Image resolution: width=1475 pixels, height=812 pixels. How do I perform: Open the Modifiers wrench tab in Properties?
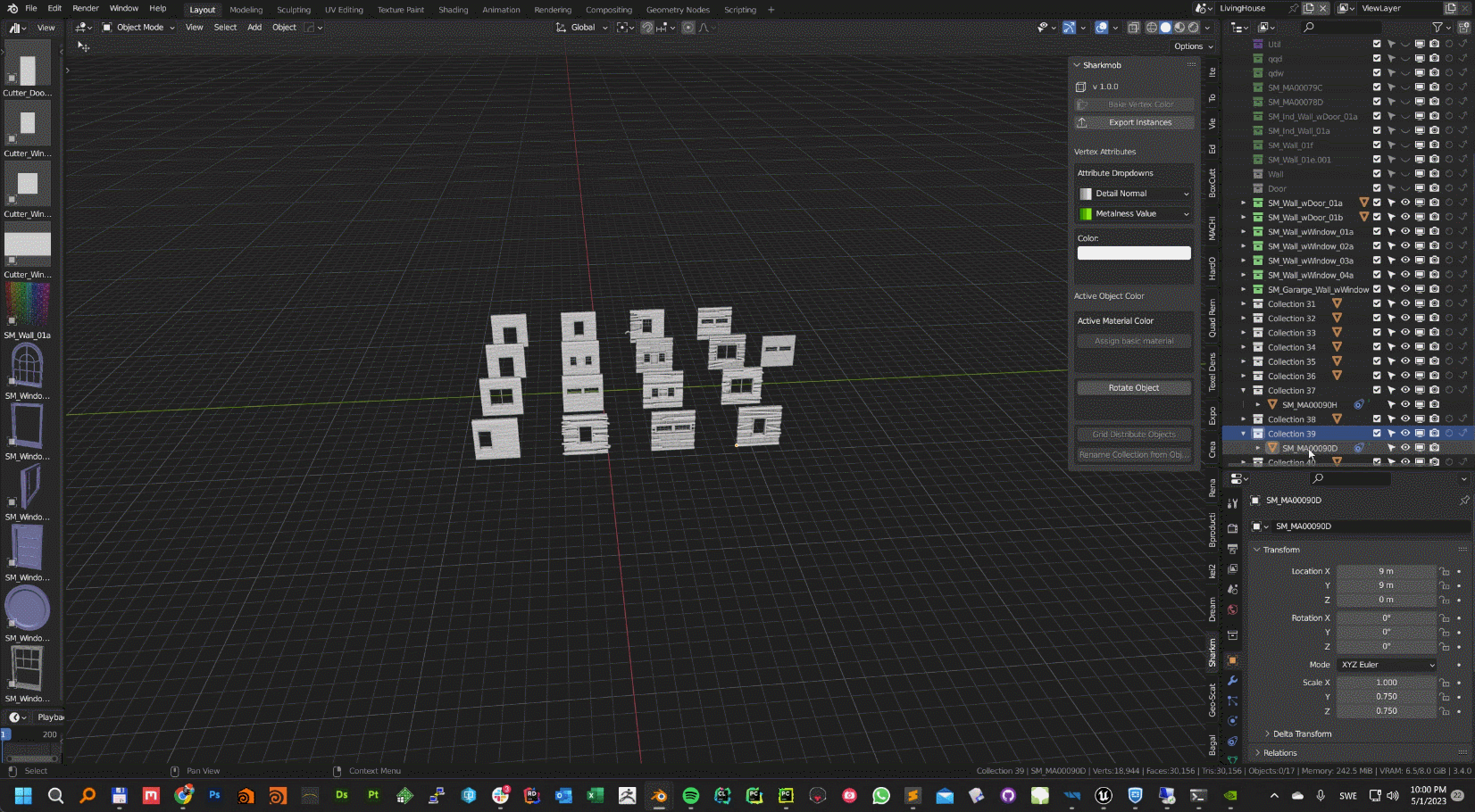coord(1232,681)
